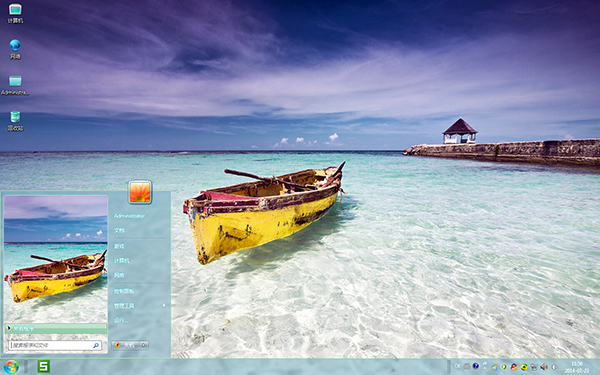
Task: Click the Shut down (关机) button
Action: [126, 345]
